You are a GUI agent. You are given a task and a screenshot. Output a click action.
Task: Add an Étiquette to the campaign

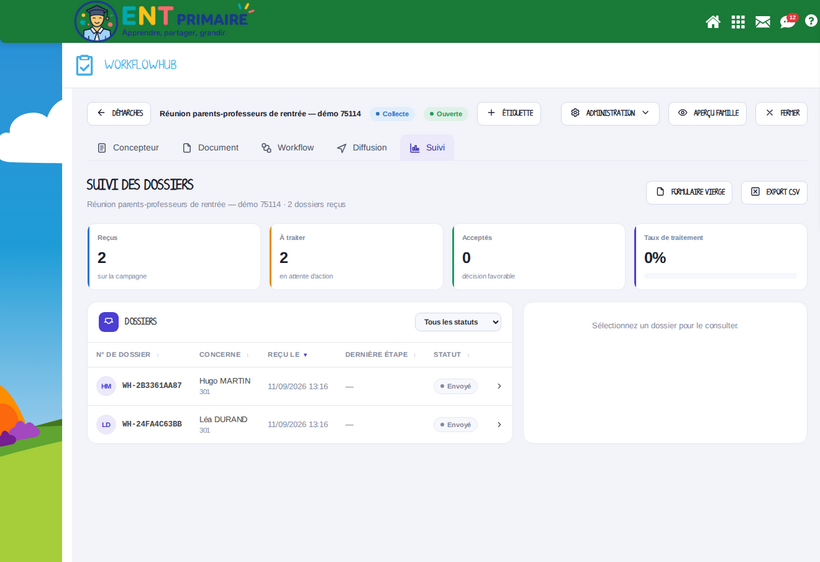click(x=509, y=113)
